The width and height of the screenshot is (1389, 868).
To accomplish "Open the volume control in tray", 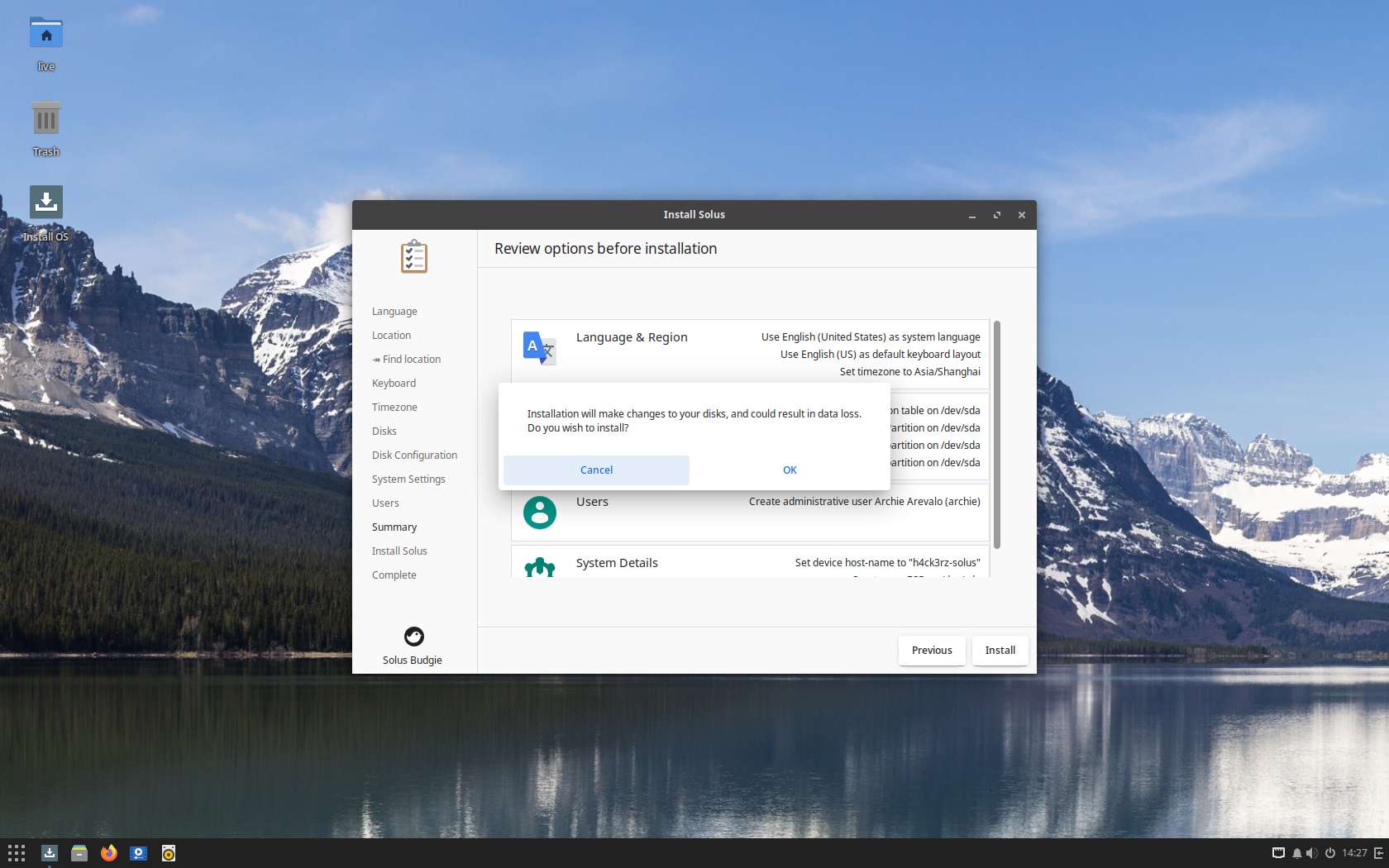I will pos(1312,853).
